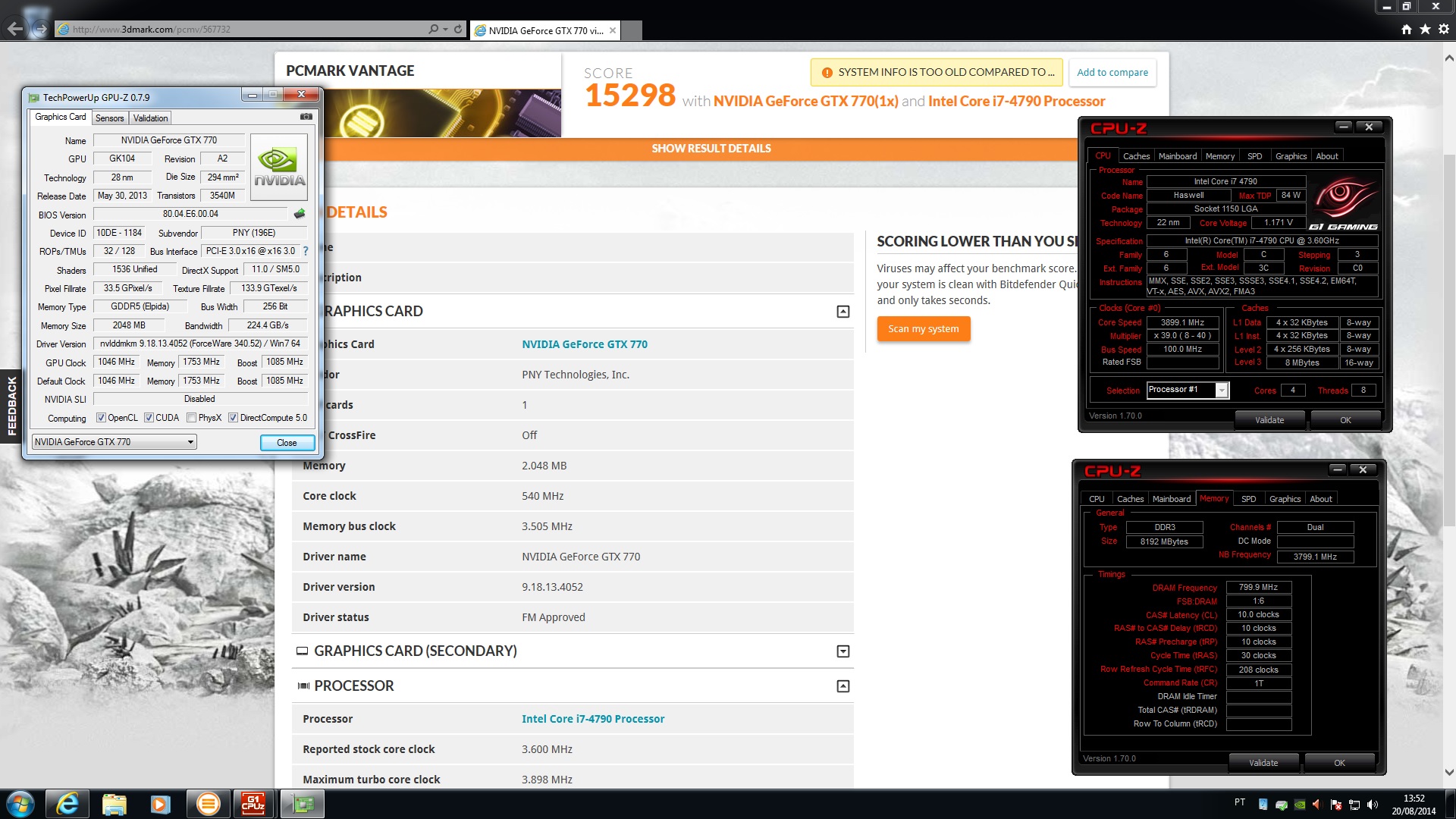Click Scan my system button
This screenshot has height=819, width=1456.
tap(924, 328)
